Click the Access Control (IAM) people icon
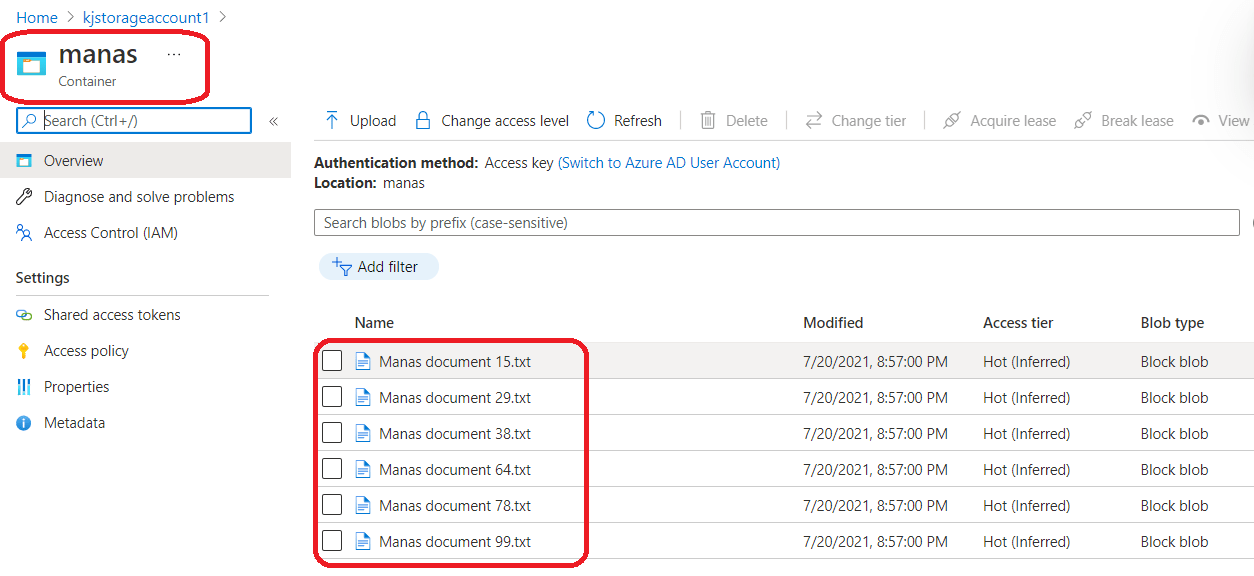Screen dimensions: 1254x576 coord(24,232)
